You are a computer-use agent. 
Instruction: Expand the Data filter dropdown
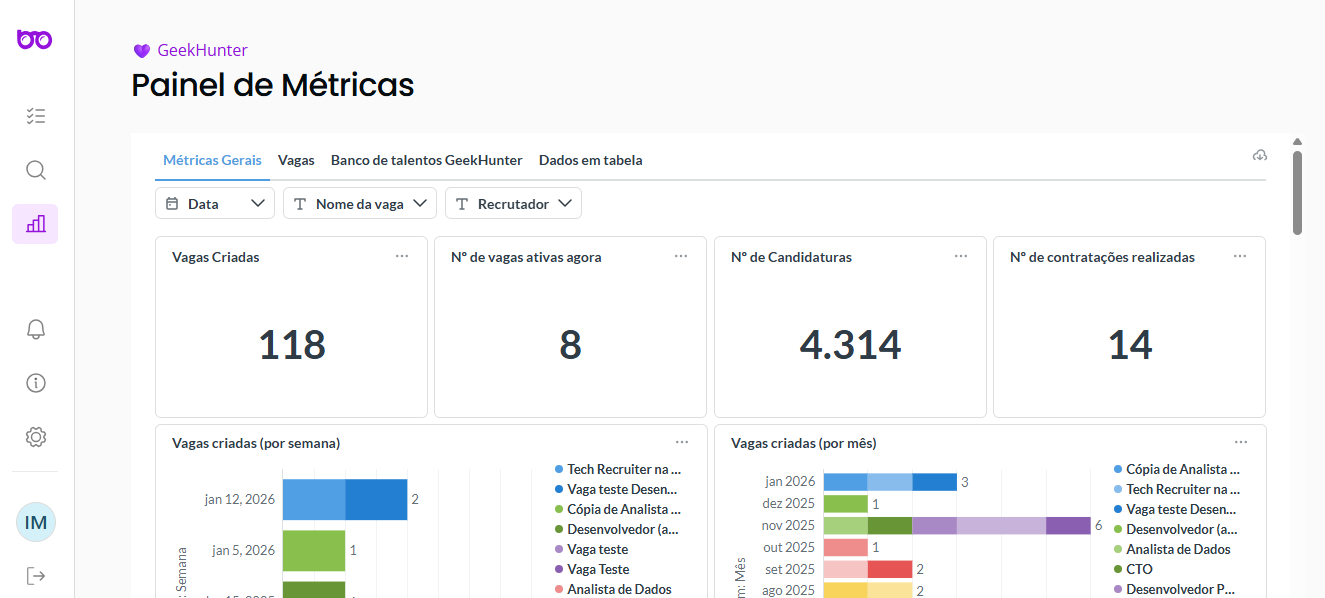point(215,204)
